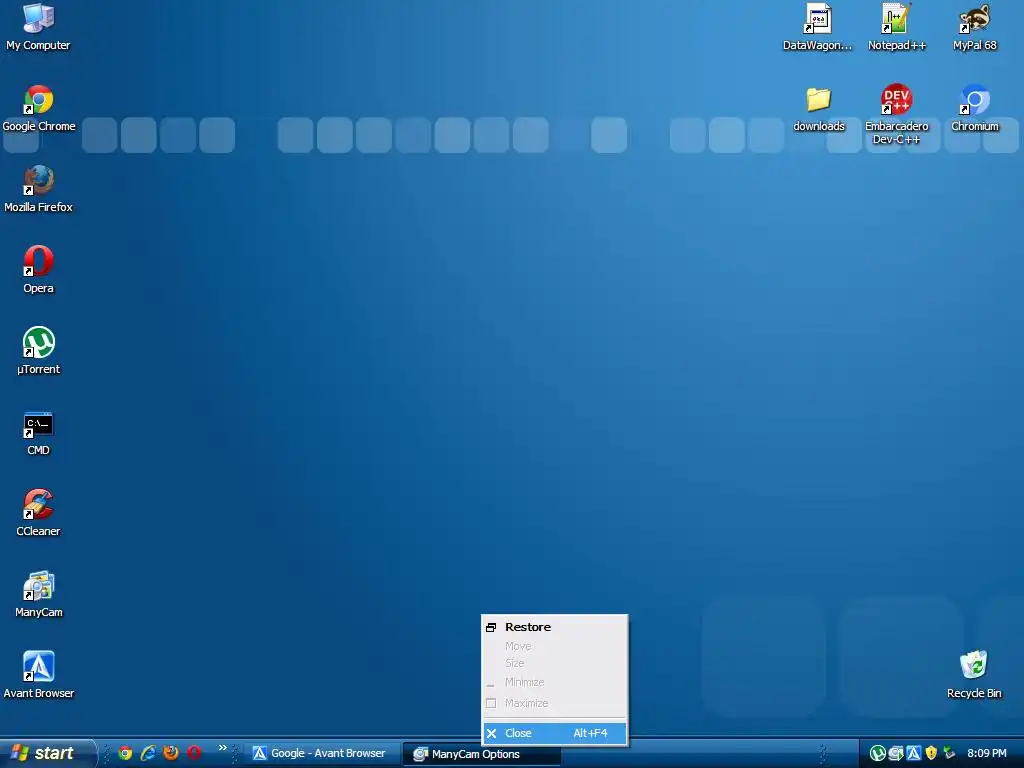Select the Embarcadero Dev-C++ desktop shortcut
This screenshot has width=1024, height=768.
point(897,114)
